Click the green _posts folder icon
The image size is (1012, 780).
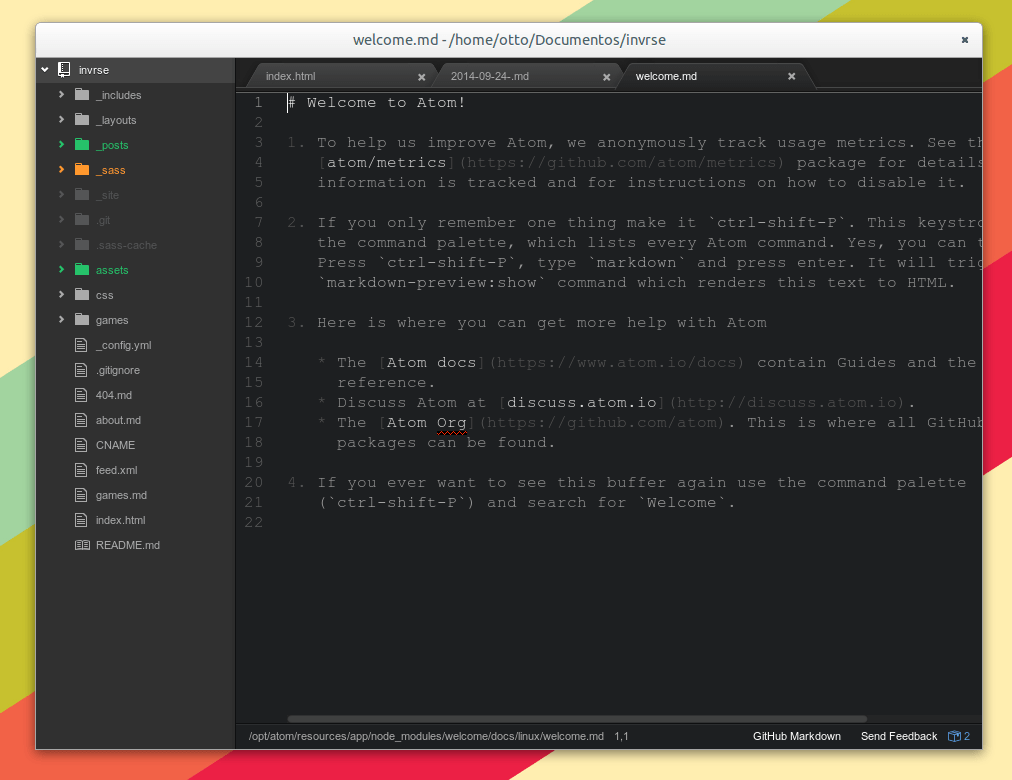(x=82, y=145)
